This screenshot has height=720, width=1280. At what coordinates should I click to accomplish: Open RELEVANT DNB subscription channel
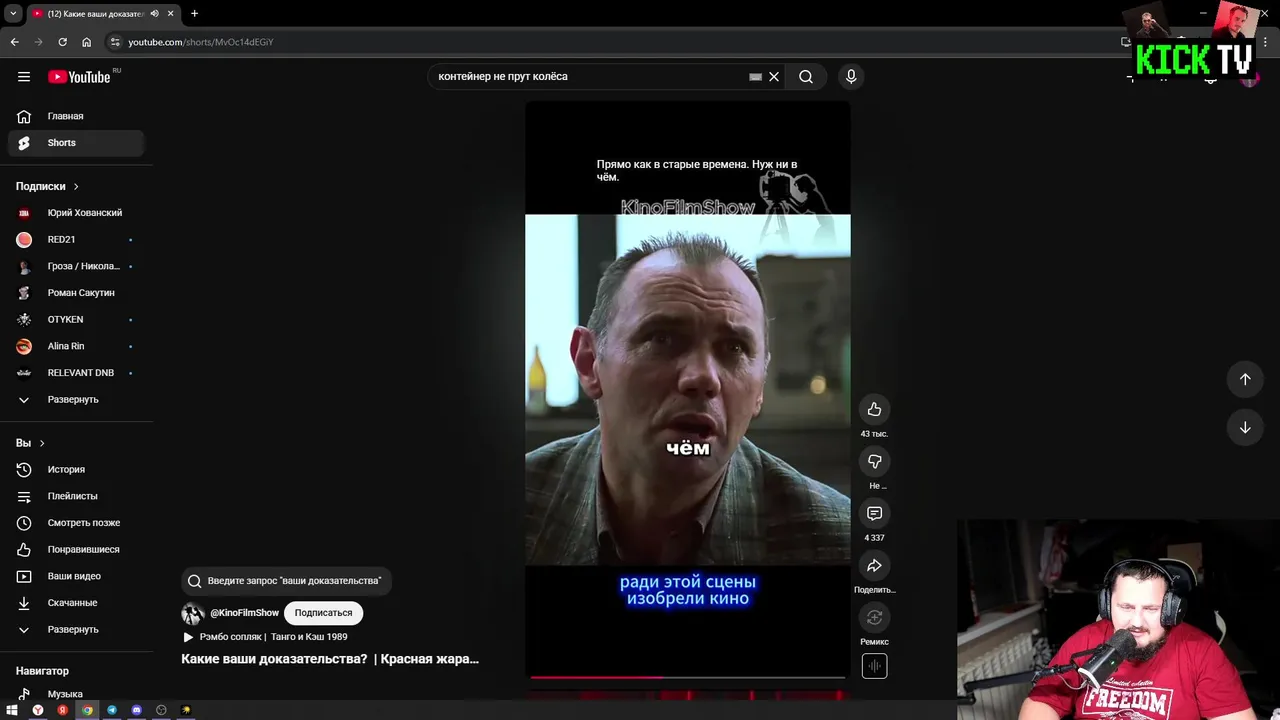[x=76, y=373]
